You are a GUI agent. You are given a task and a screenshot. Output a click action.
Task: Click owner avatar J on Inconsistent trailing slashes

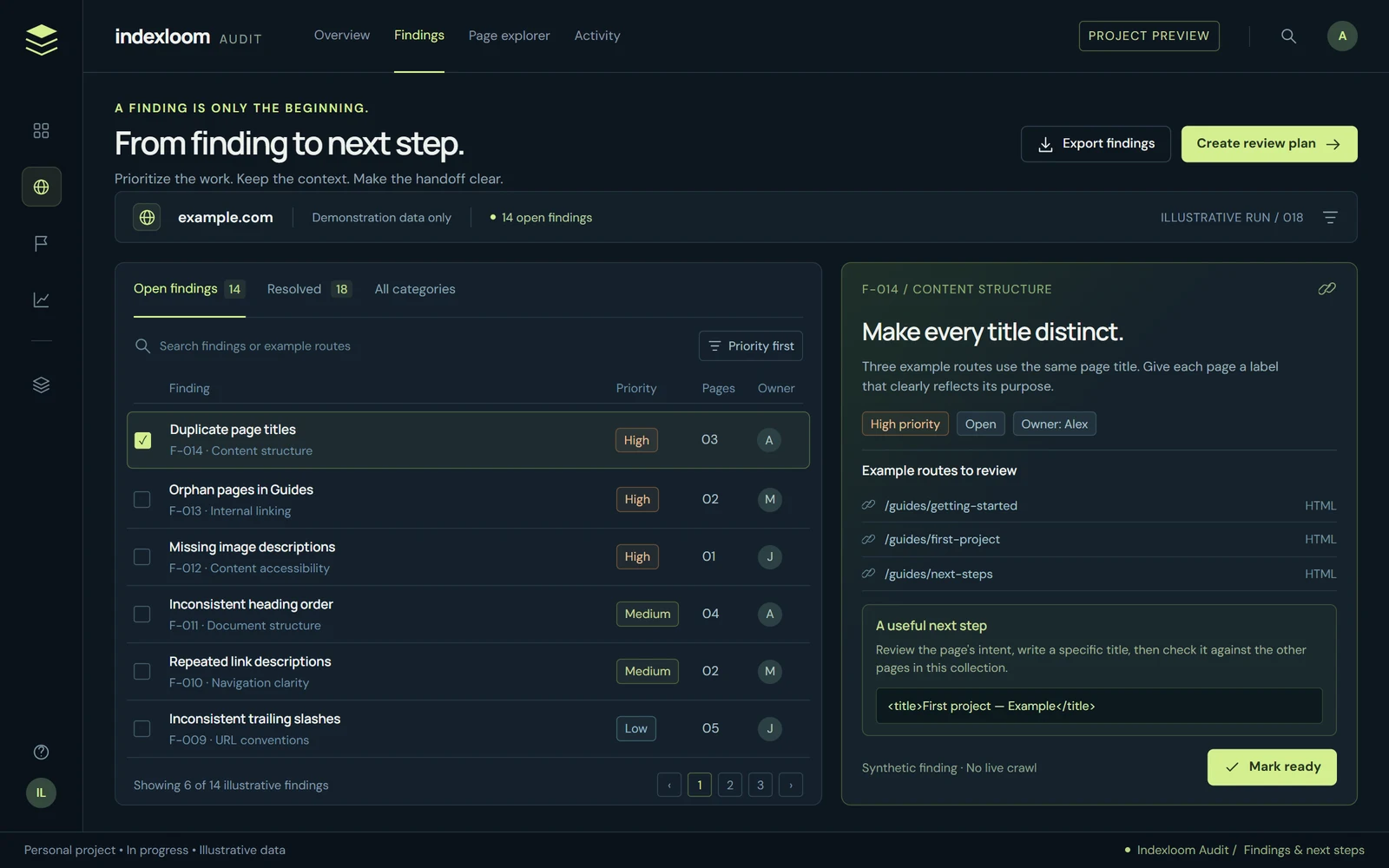click(769, 728)
